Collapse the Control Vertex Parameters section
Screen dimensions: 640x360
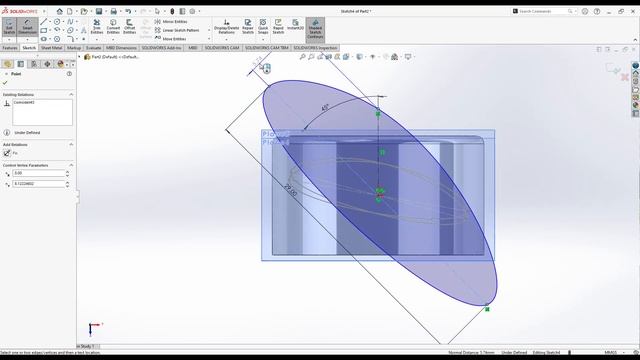pyautogui.click(x=71, y=165)
